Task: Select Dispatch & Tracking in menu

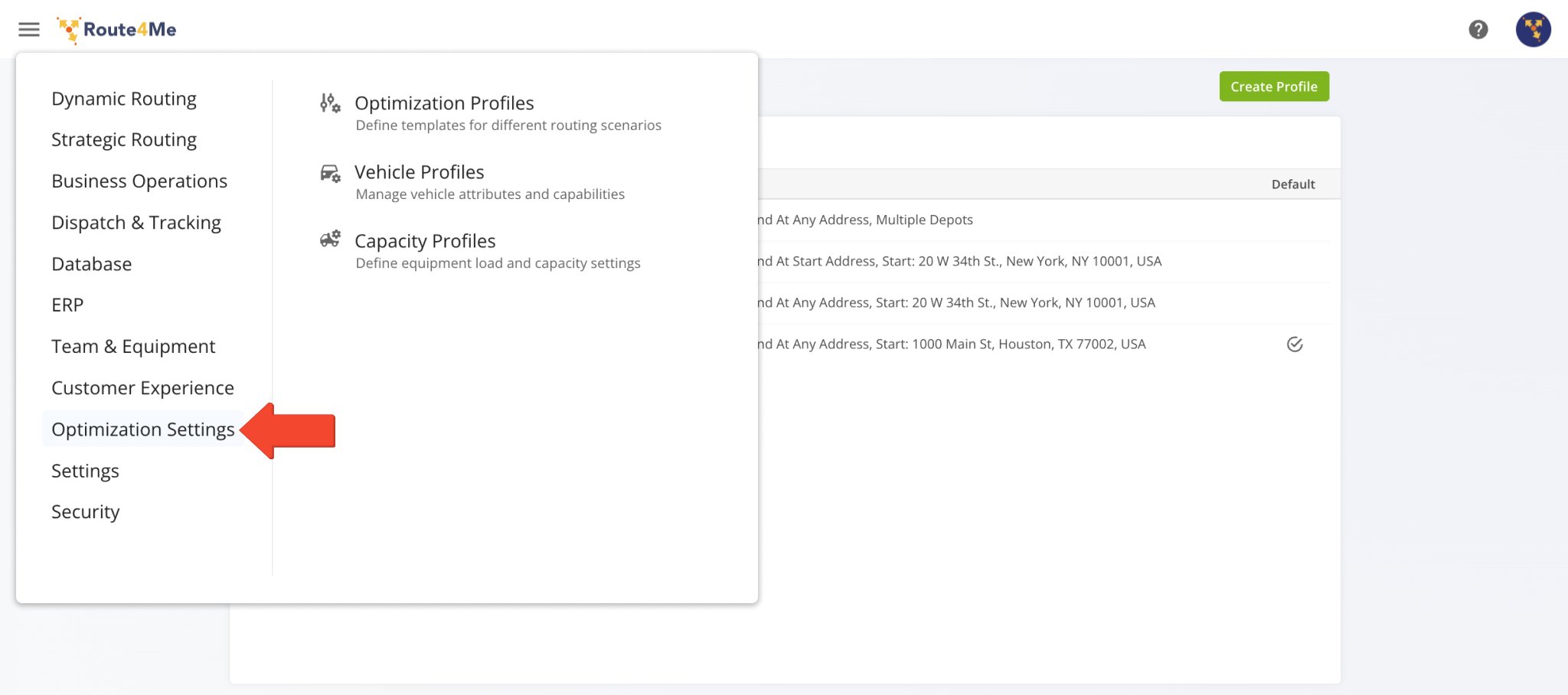Action: coord(136,223)
